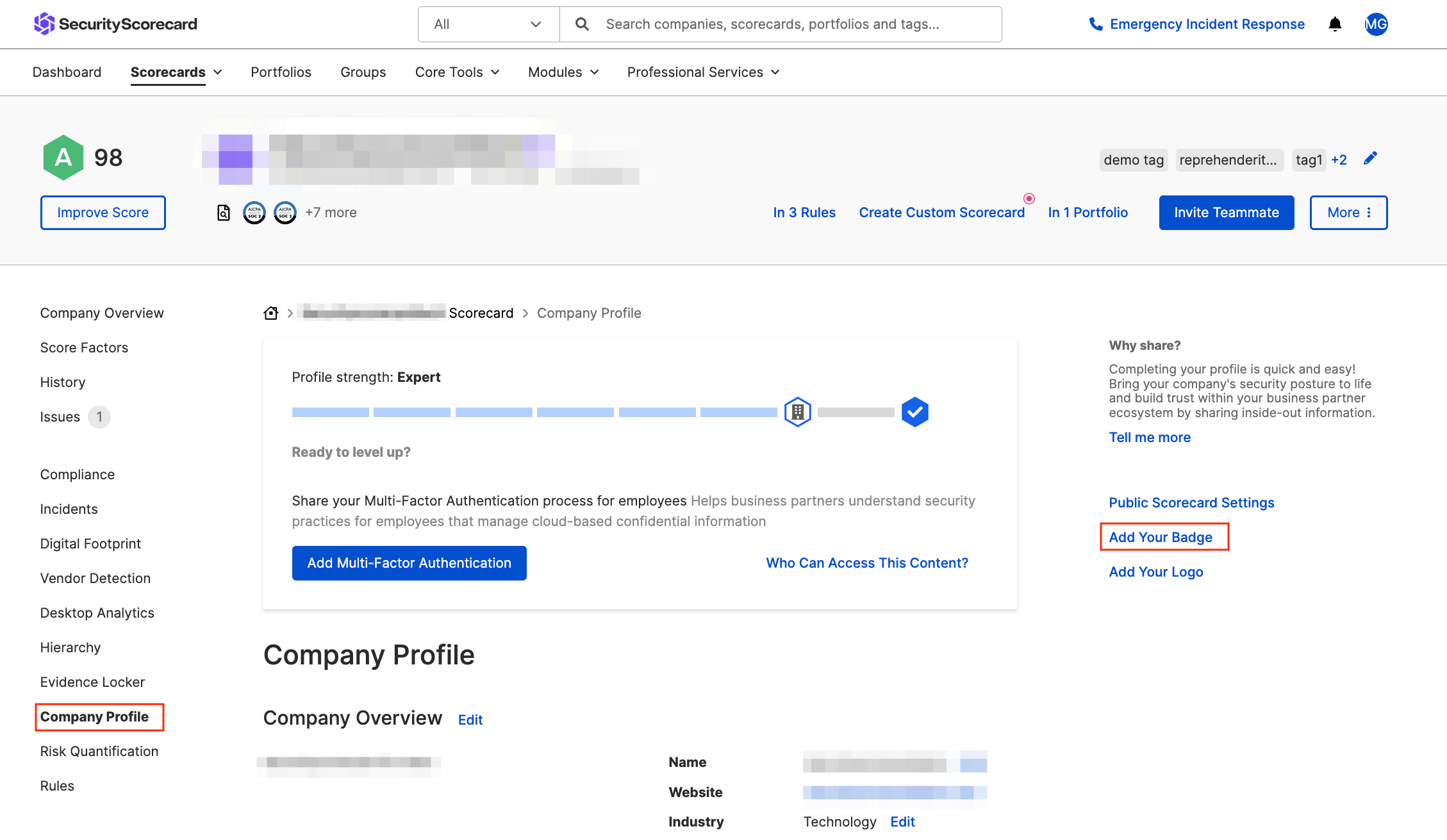The width and height of the screenshot is (1447, 840).
Task: Open the More options menu
Action: (x=1348, y=213)
